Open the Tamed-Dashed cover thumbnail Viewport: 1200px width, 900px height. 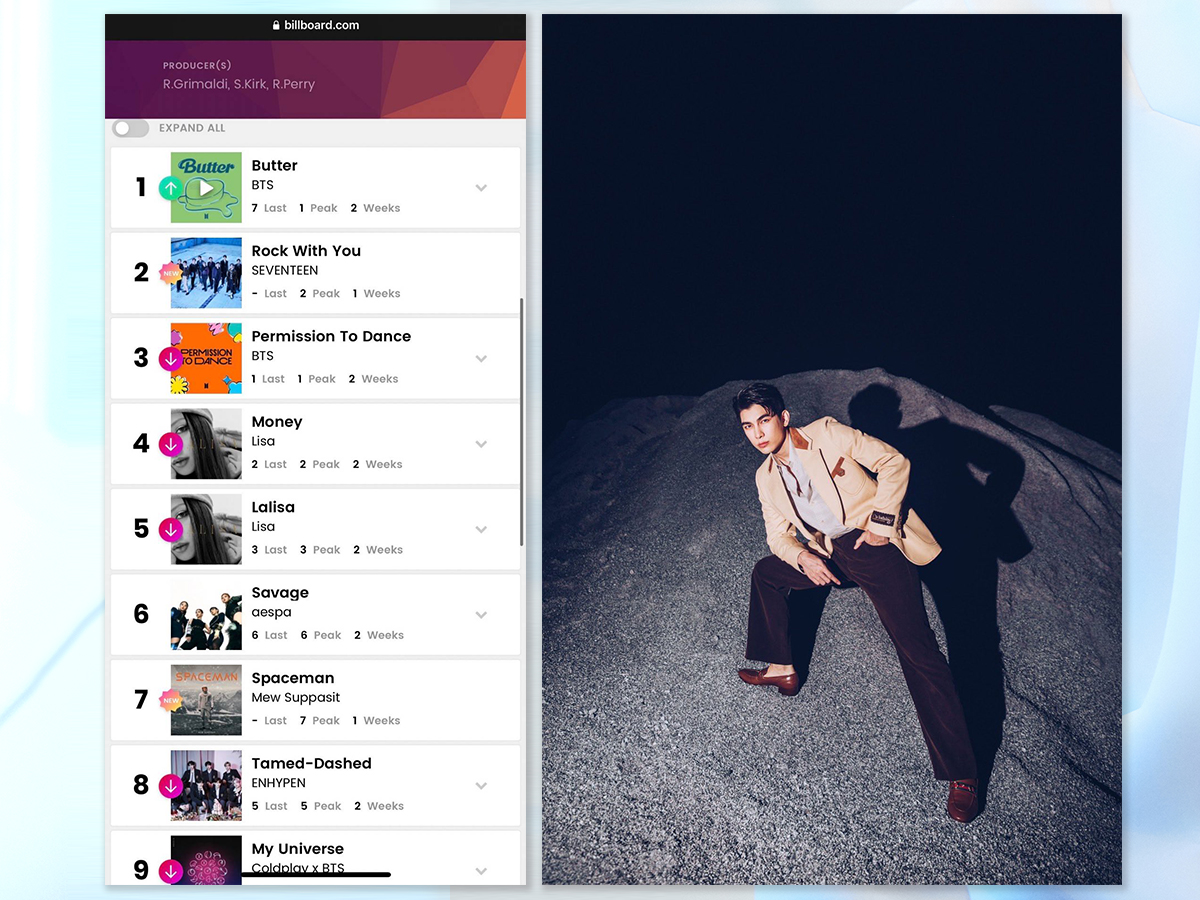206,785
